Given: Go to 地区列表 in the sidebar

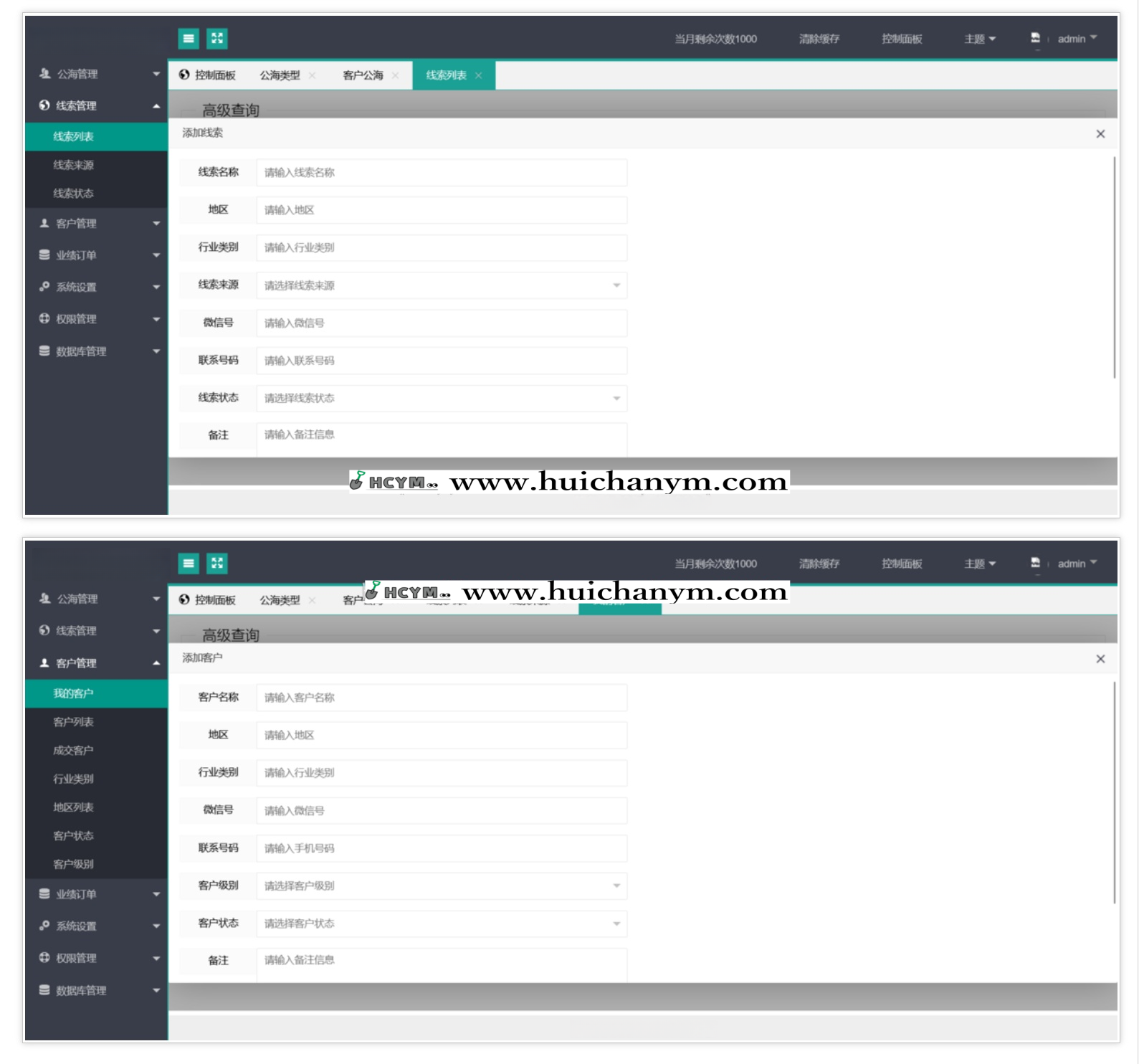Looking at the screenshot, I should coord(73,807).
